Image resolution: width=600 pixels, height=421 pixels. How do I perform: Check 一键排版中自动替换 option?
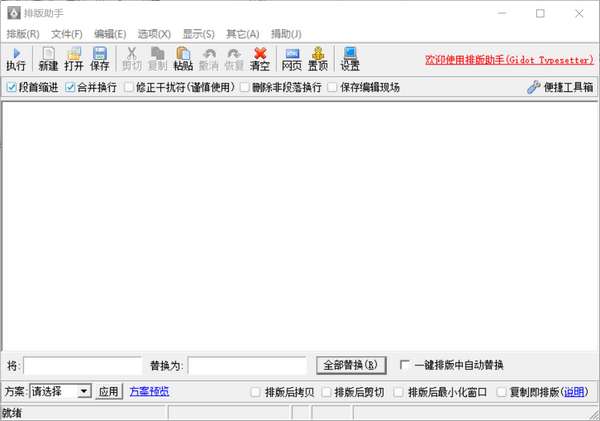[x=404, y=365]
